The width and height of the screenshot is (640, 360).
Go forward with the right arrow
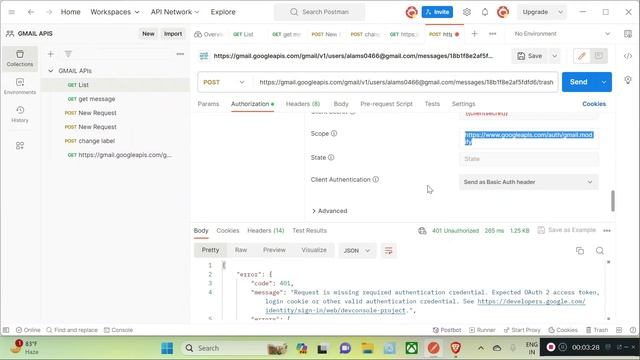click(49, 12)
